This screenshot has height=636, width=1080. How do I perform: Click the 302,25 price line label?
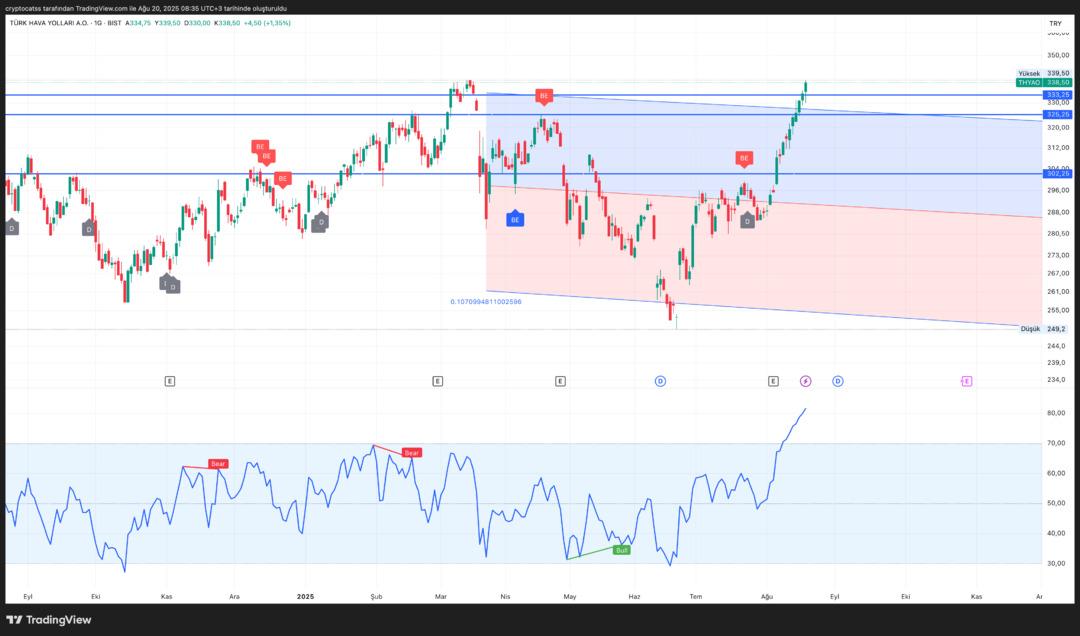tap(1057, 174)
